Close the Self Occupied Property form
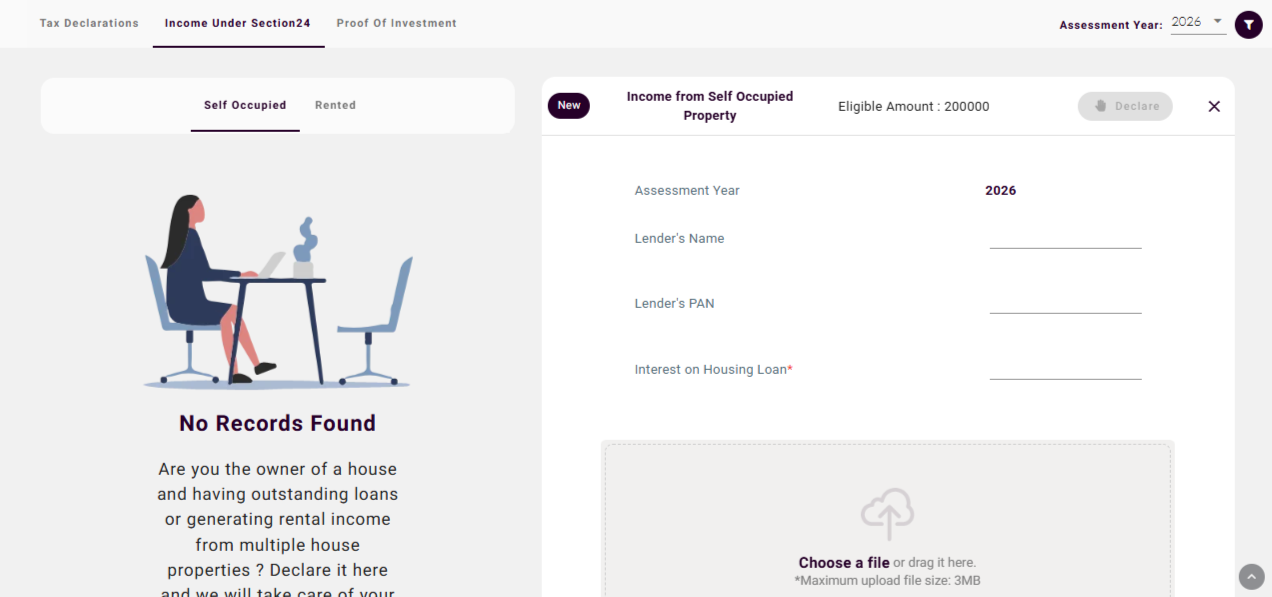1272x597 pixels. [x=1214, y=107]
